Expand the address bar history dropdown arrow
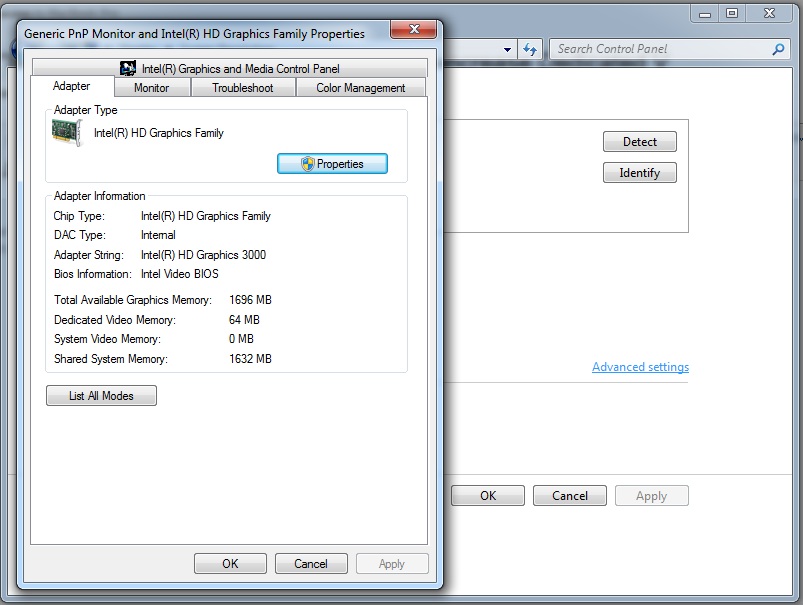 tap(508, 50)
